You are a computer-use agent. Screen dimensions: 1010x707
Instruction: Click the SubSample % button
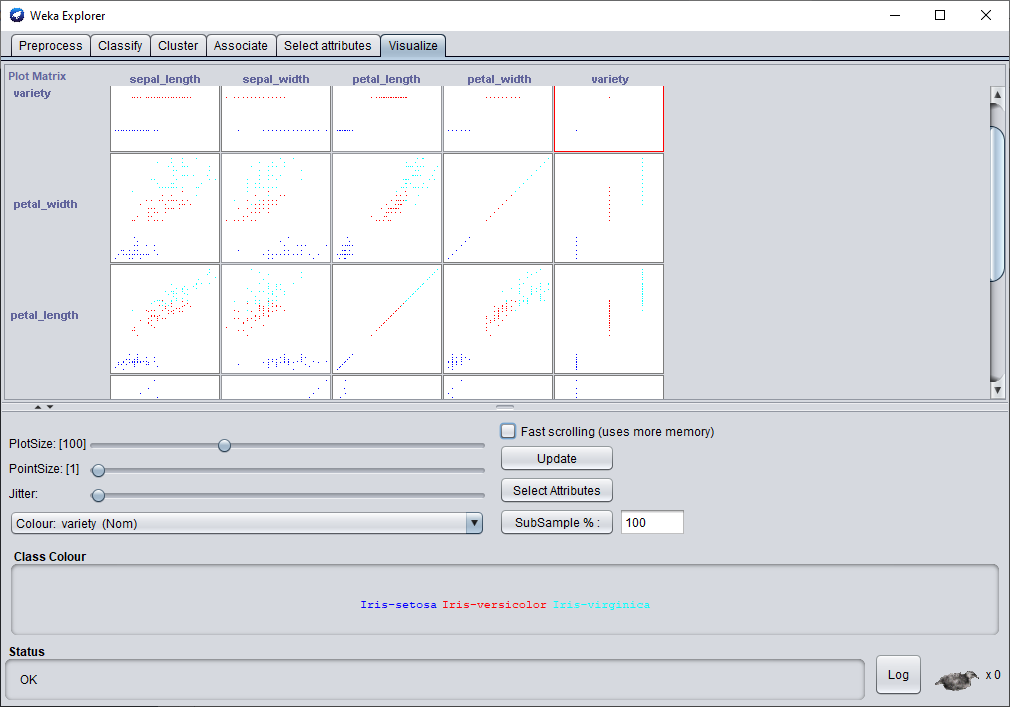(556, 522)
